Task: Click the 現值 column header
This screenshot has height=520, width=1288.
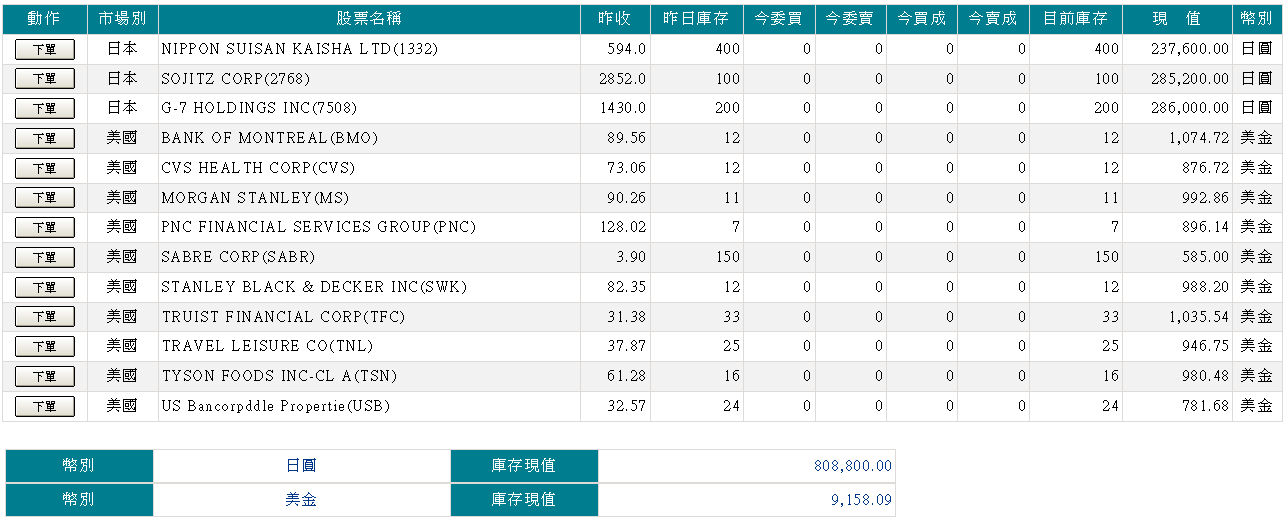Action: pyautogui.click(x=1177, y=19)
